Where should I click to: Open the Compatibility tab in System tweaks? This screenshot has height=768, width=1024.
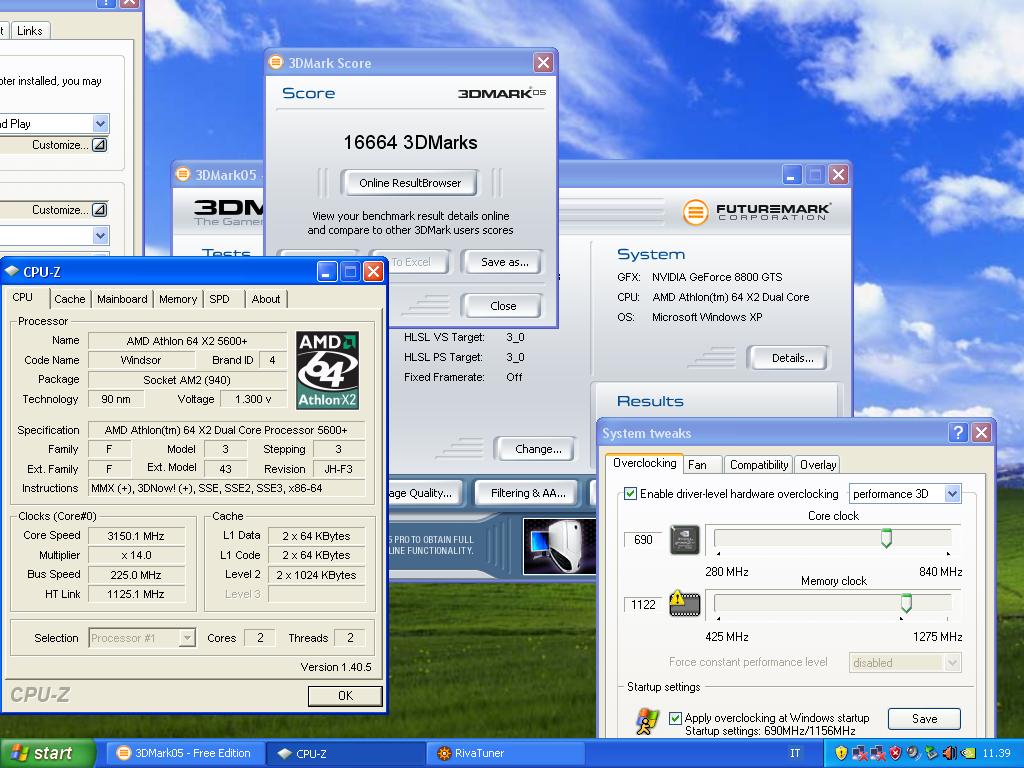759,465
